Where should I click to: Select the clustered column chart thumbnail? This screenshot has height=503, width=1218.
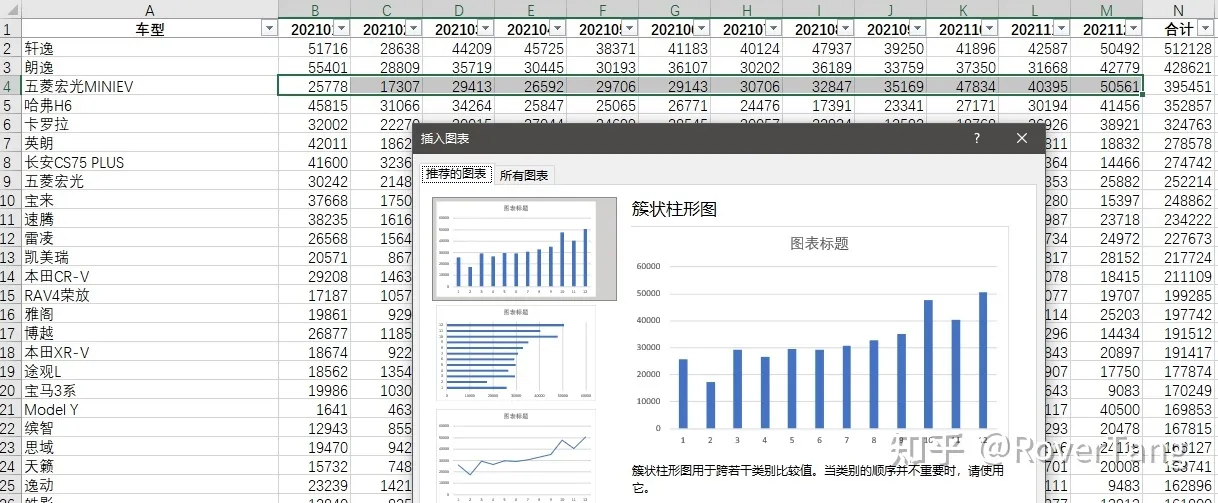coord(524,248)
